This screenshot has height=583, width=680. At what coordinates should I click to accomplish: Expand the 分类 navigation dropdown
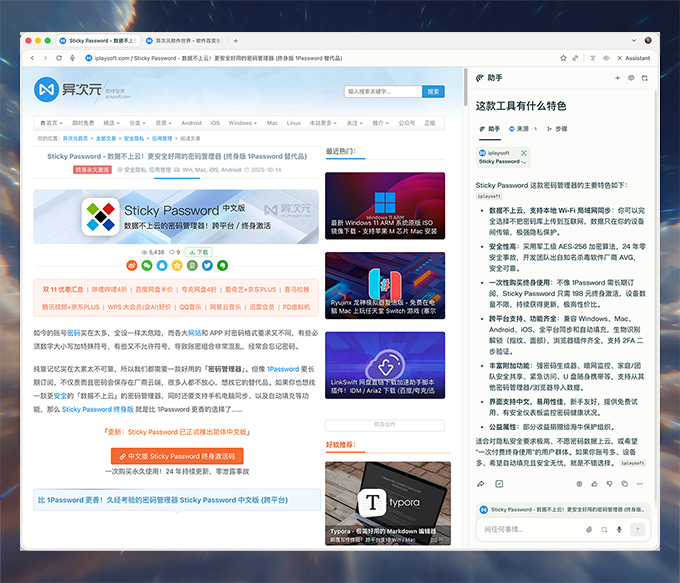click(137, 123)
